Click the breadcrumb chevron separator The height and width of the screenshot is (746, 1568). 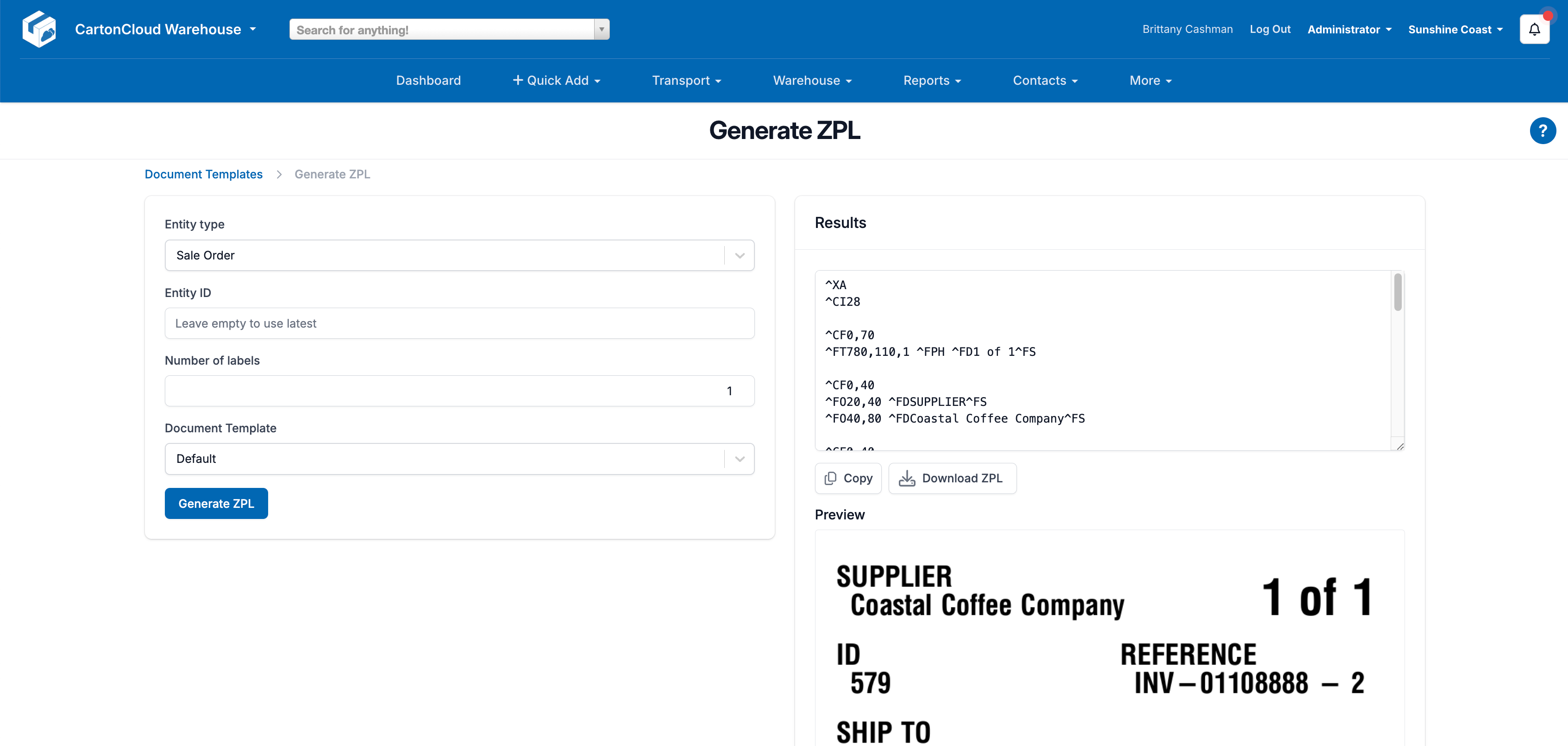[279, 174]
